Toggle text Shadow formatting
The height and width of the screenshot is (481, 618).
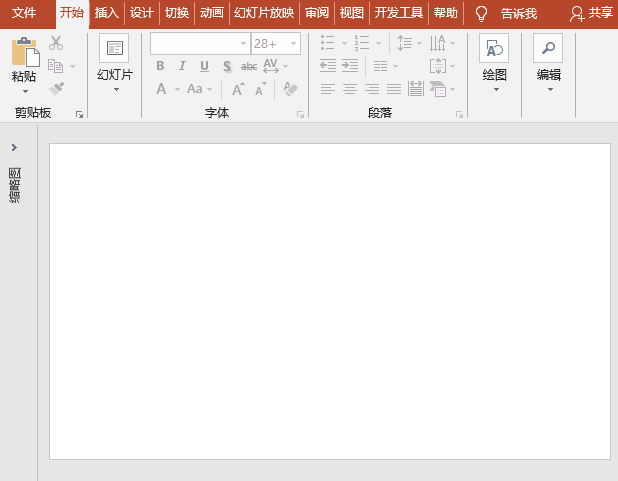[x=227, y=66]
